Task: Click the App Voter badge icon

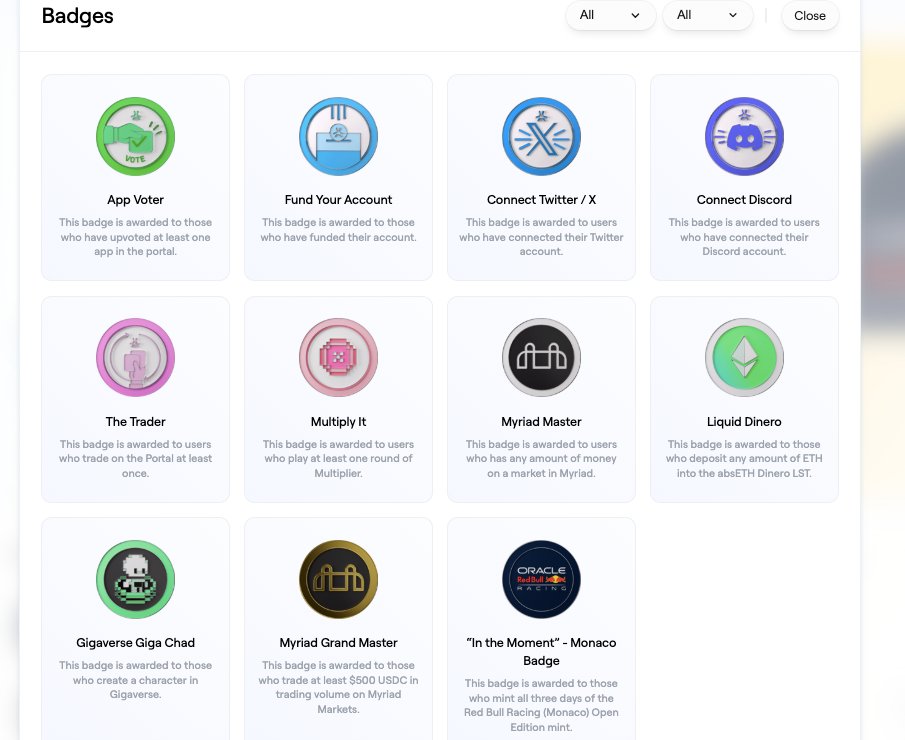Action: pyautogui.click(x=135, y=136)
